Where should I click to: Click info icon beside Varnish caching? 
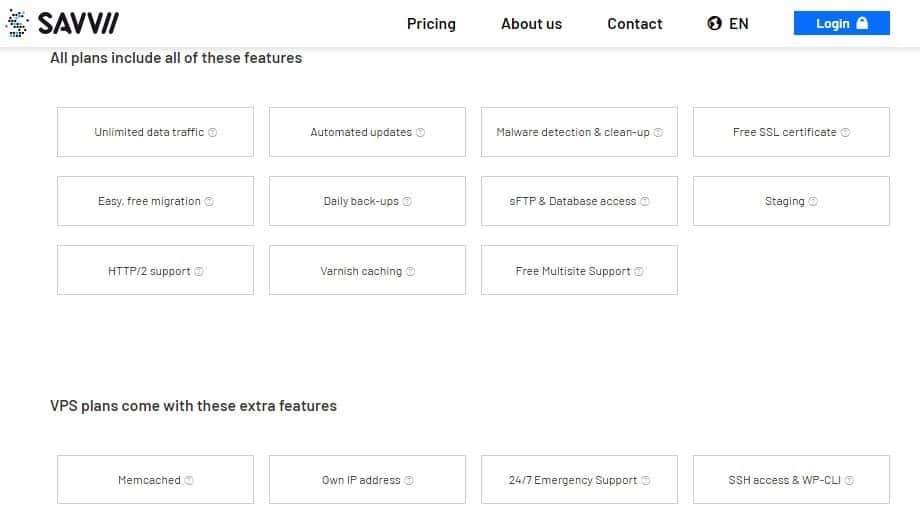410,271
